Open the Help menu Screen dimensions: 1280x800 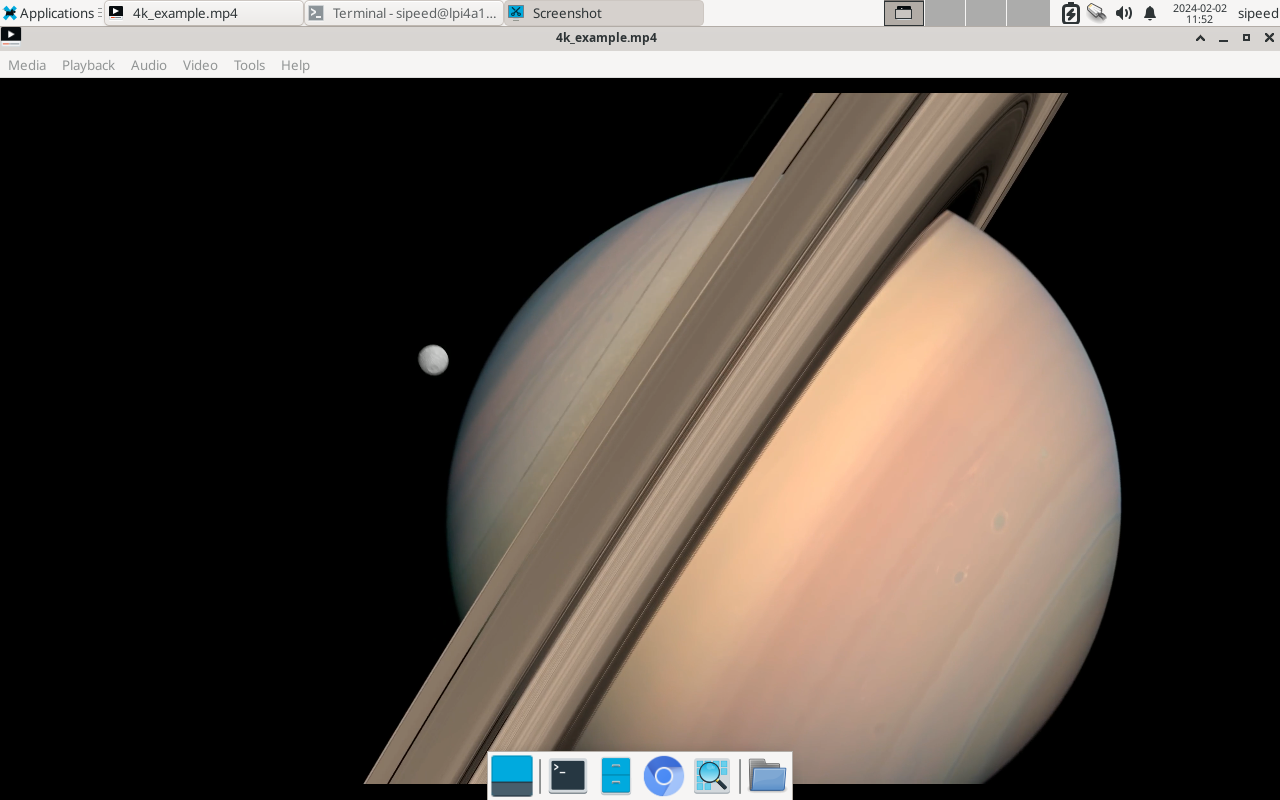coord(295,65)
